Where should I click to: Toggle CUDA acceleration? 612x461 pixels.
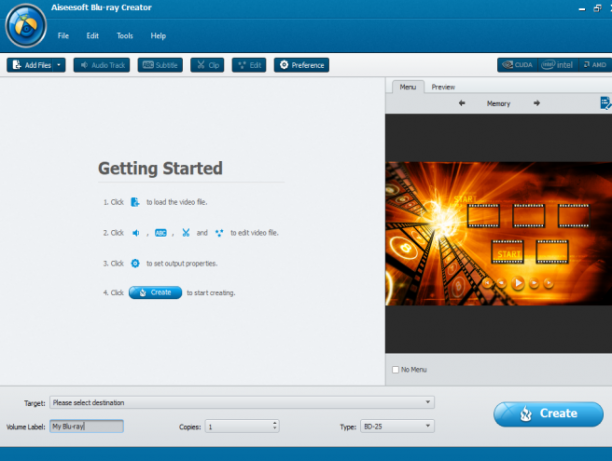tap(518, 65)
